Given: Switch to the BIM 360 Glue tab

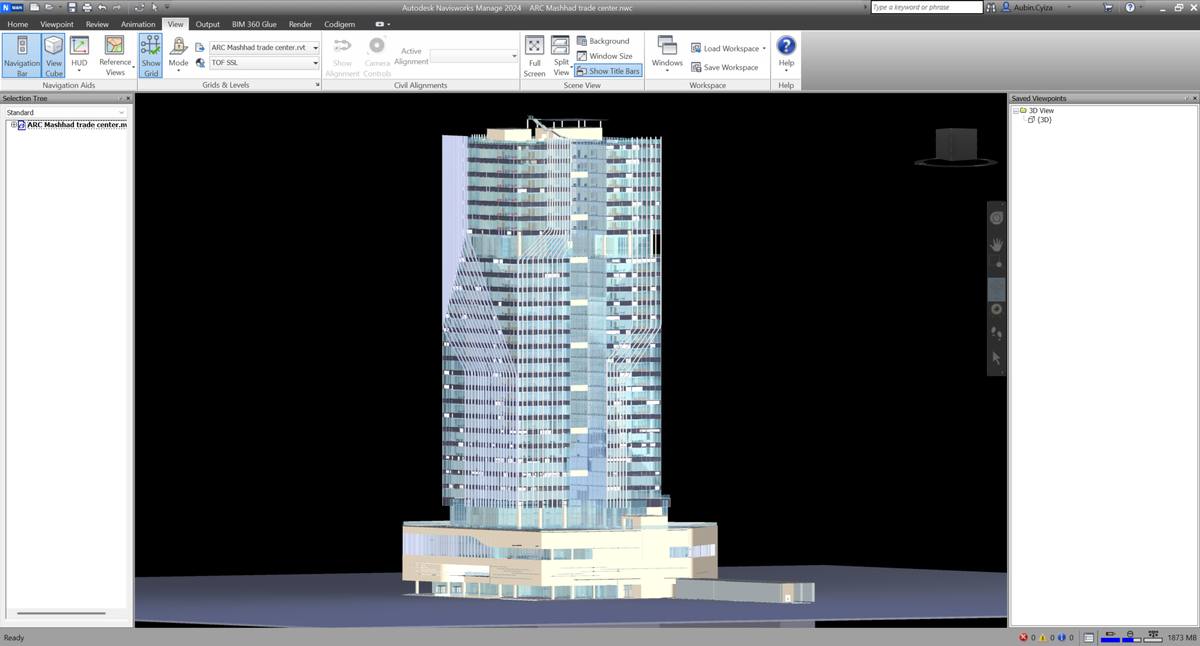Looking at the screenshot, I should pos(254,24).
